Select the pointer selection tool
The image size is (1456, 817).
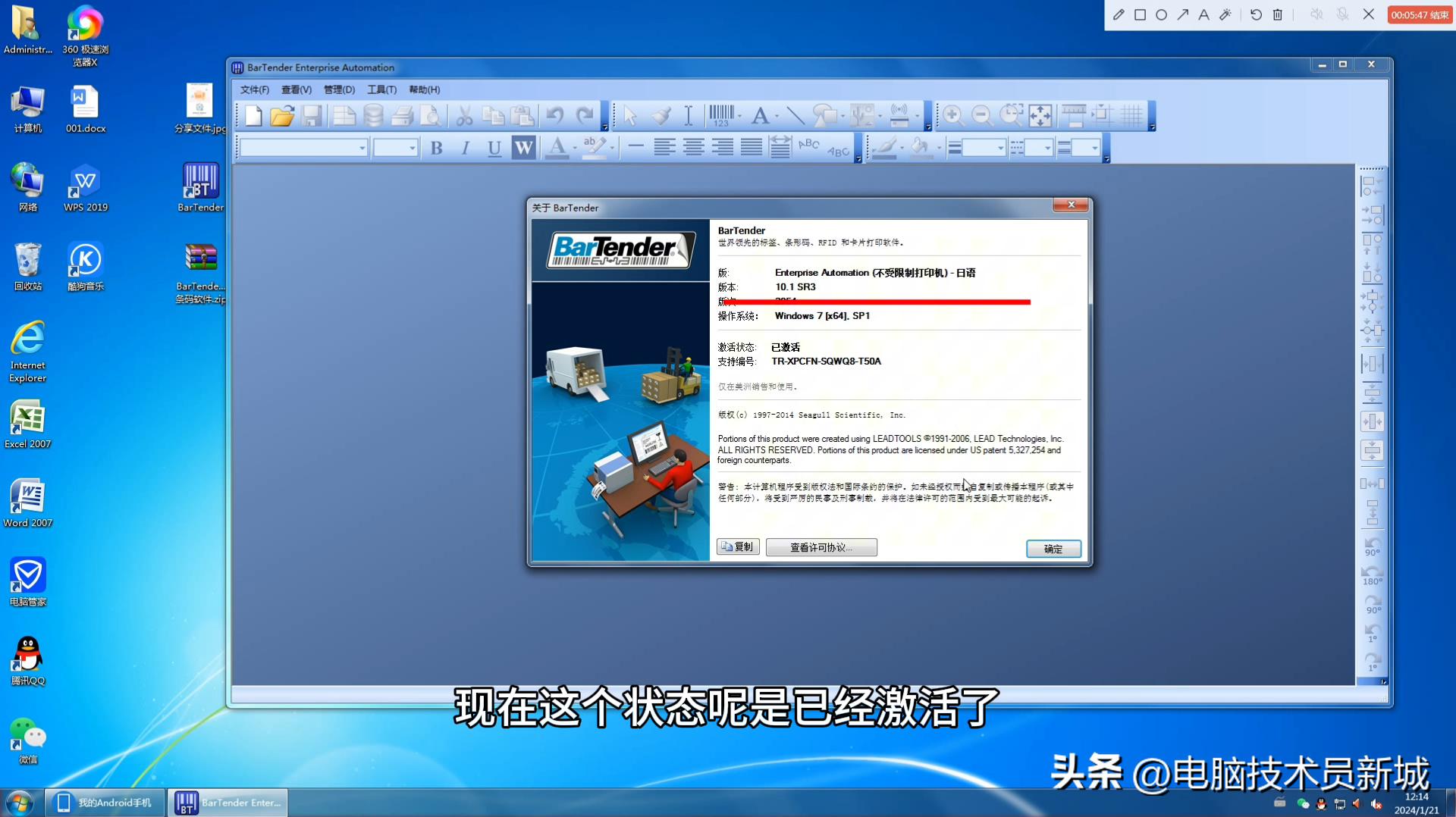coord(629,116)
